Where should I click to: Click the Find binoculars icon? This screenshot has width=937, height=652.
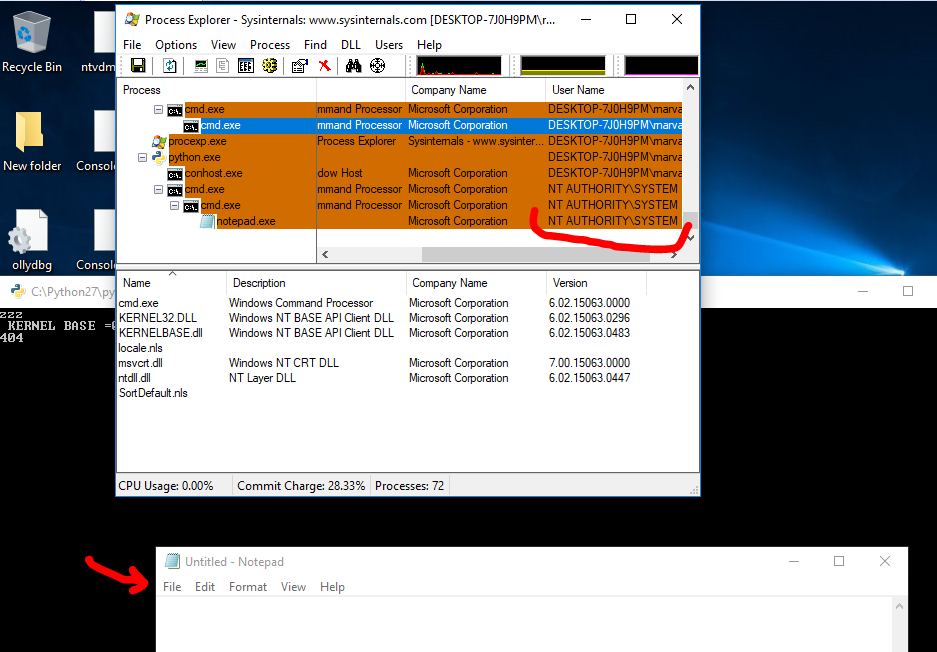point(353,66)
